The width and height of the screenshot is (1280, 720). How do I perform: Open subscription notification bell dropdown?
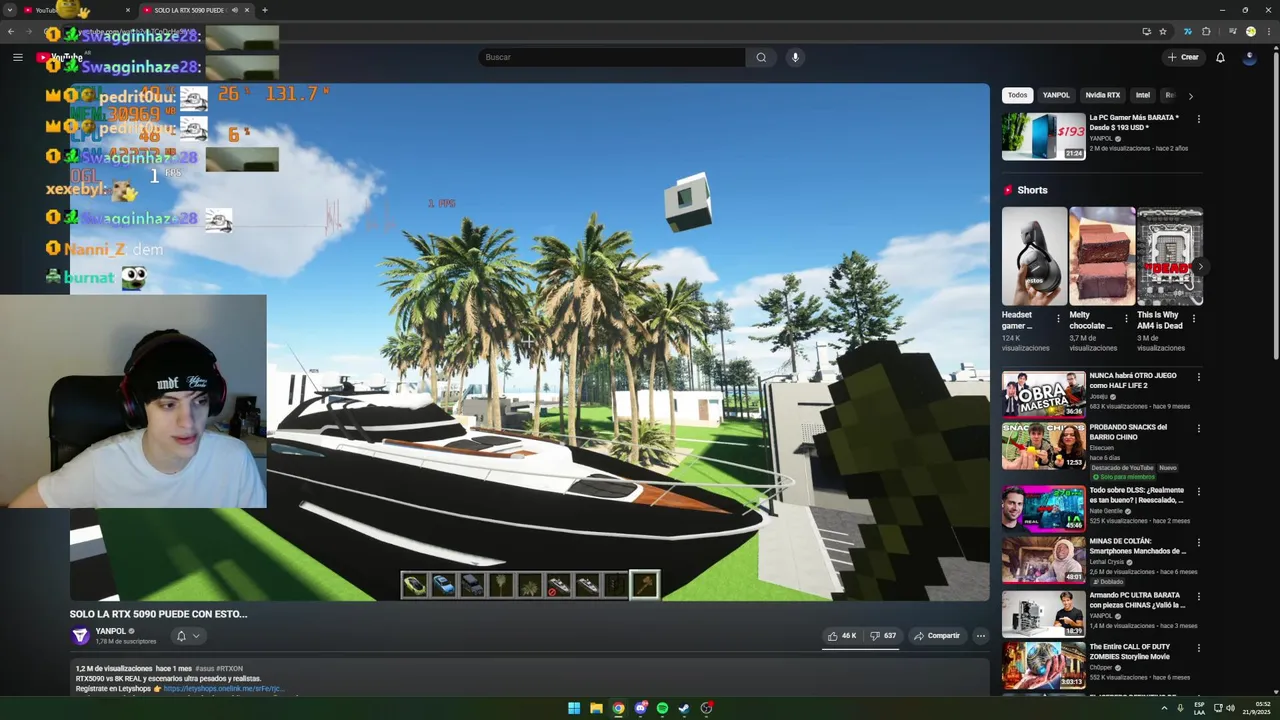[188, 636]
